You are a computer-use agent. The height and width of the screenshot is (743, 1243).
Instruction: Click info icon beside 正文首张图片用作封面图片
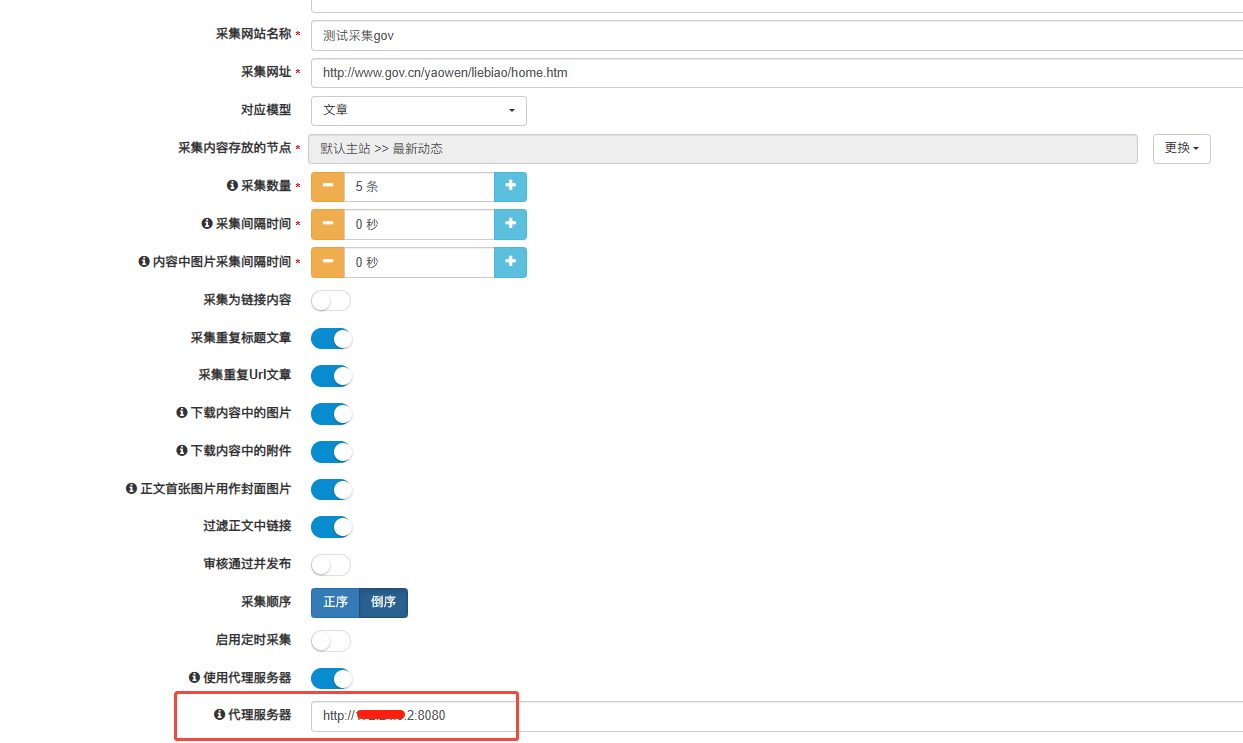point(131,489)
